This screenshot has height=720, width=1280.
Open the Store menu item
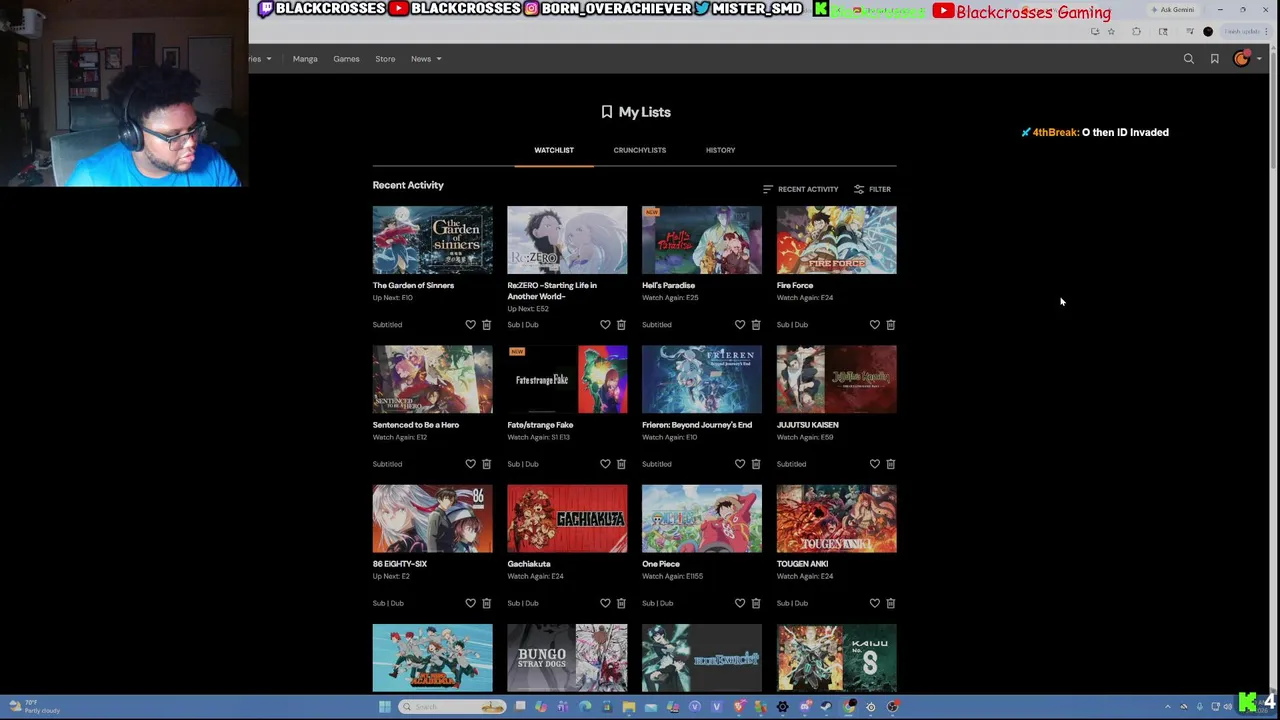[385, 59]
